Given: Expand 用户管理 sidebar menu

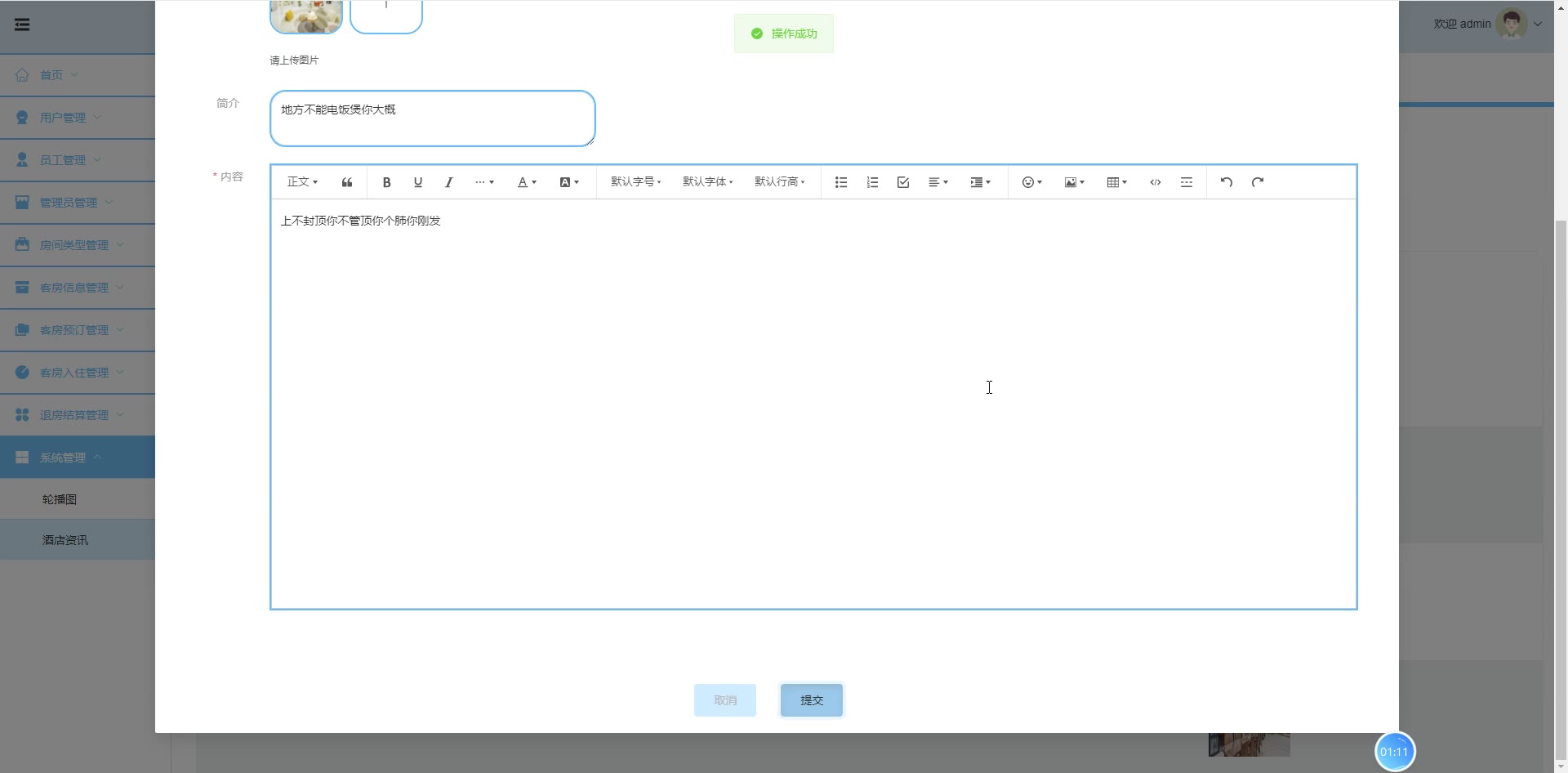Looking at the screenshot, I should point(78,118).
